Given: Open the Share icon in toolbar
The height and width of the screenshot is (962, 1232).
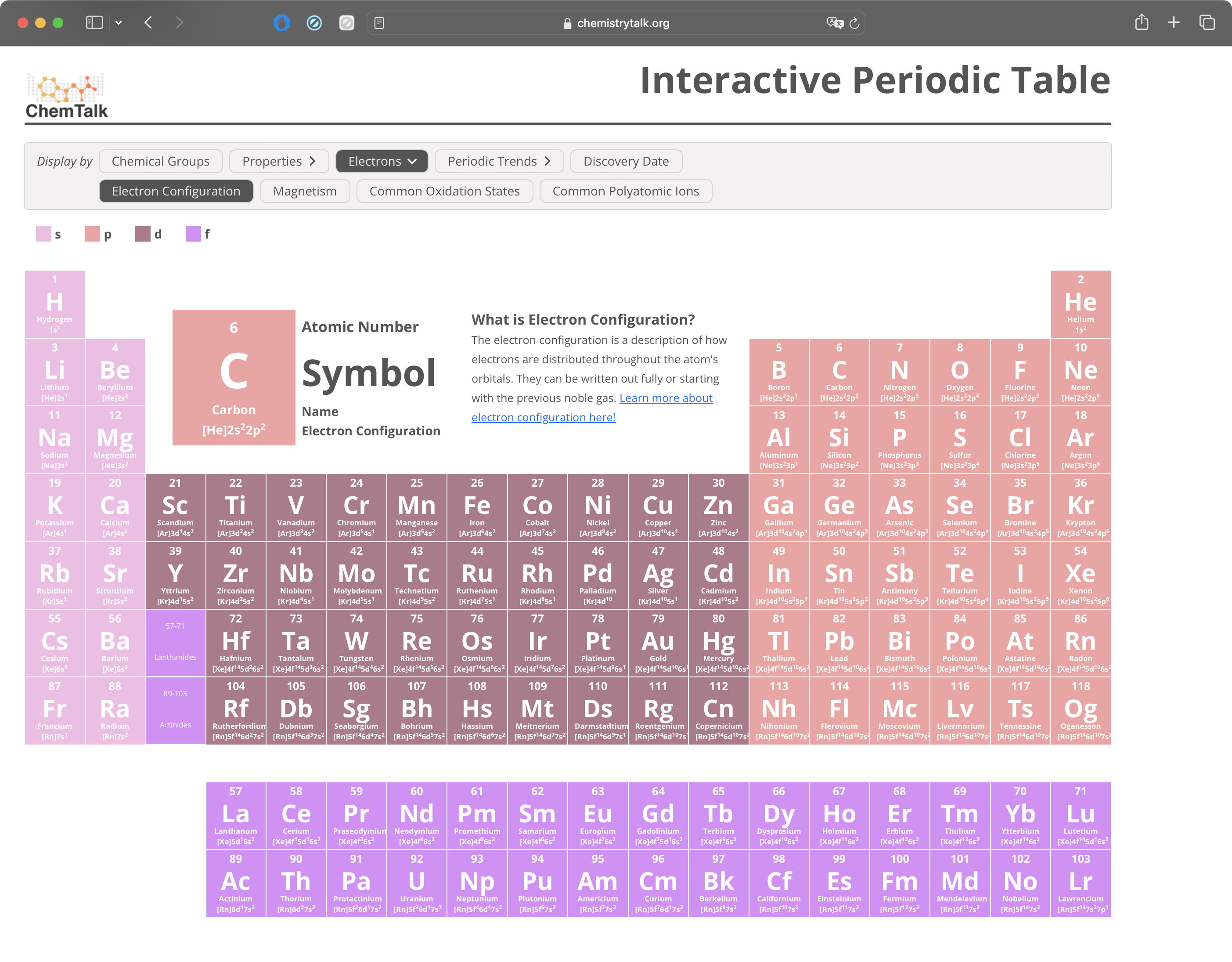Looking at the screenshot, I should coord(1142,22).
